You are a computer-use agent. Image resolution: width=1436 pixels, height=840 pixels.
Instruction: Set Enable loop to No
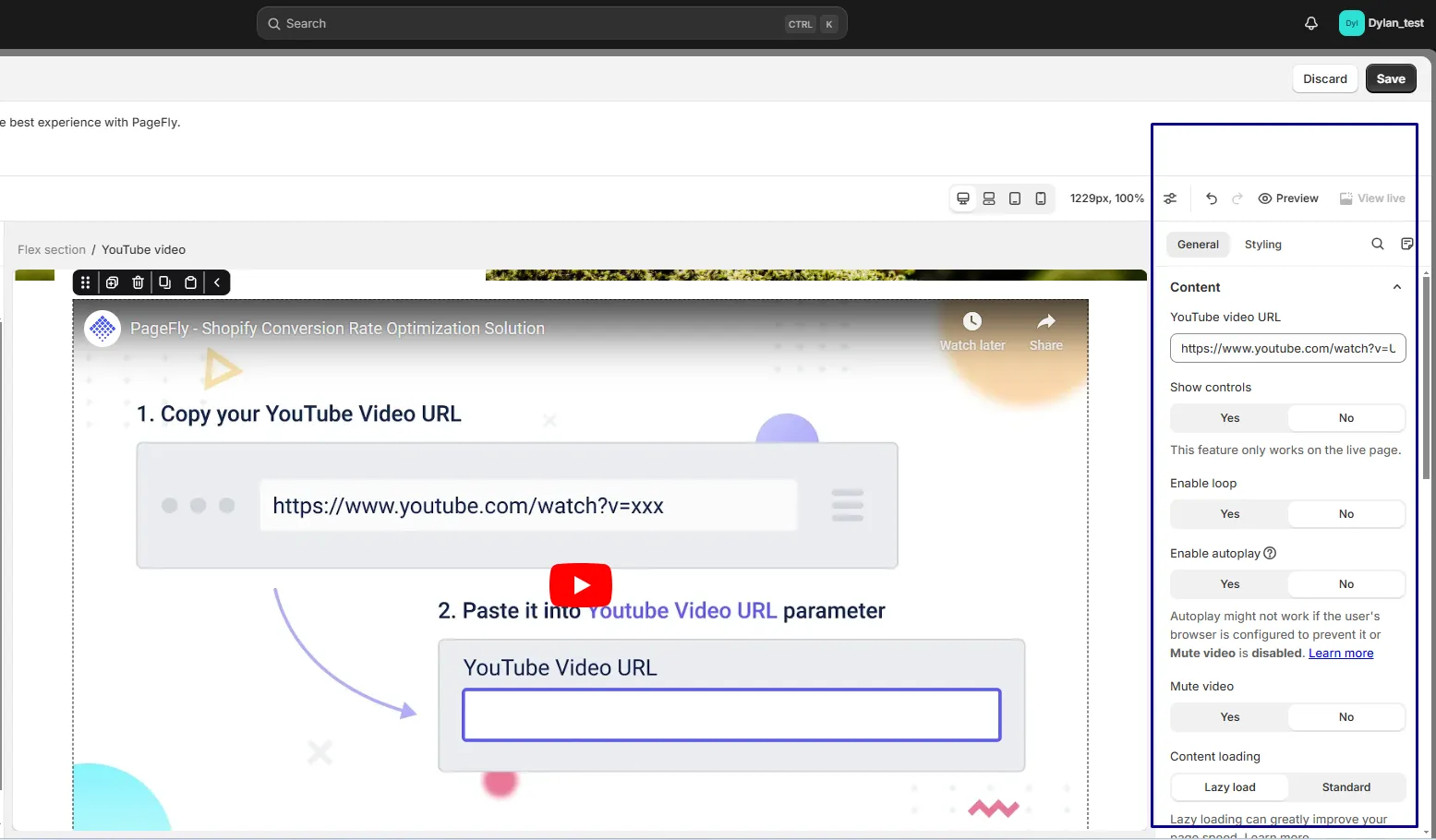tap(1346, 514)
